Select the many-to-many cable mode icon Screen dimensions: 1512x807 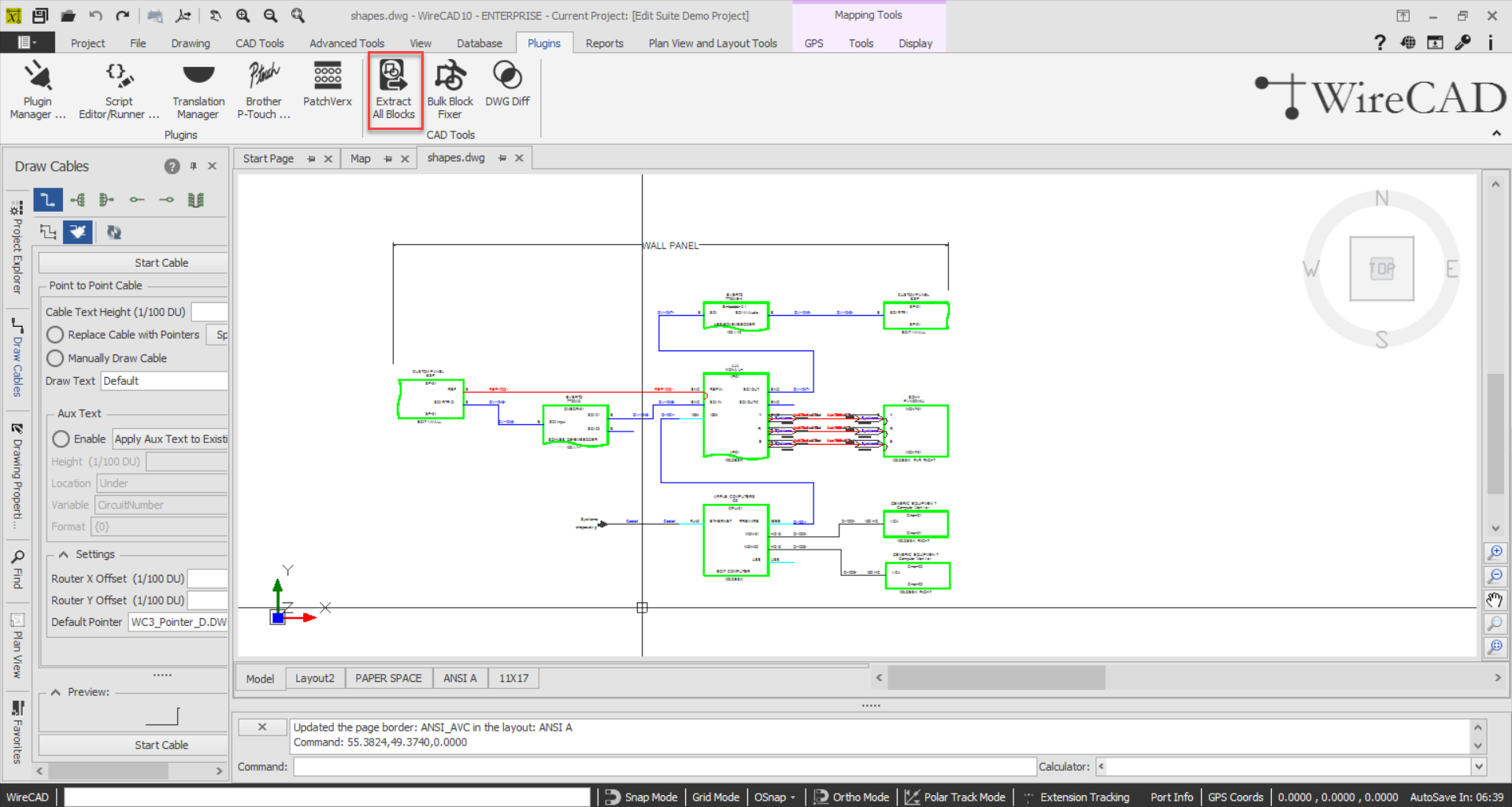tap(196, 200)
